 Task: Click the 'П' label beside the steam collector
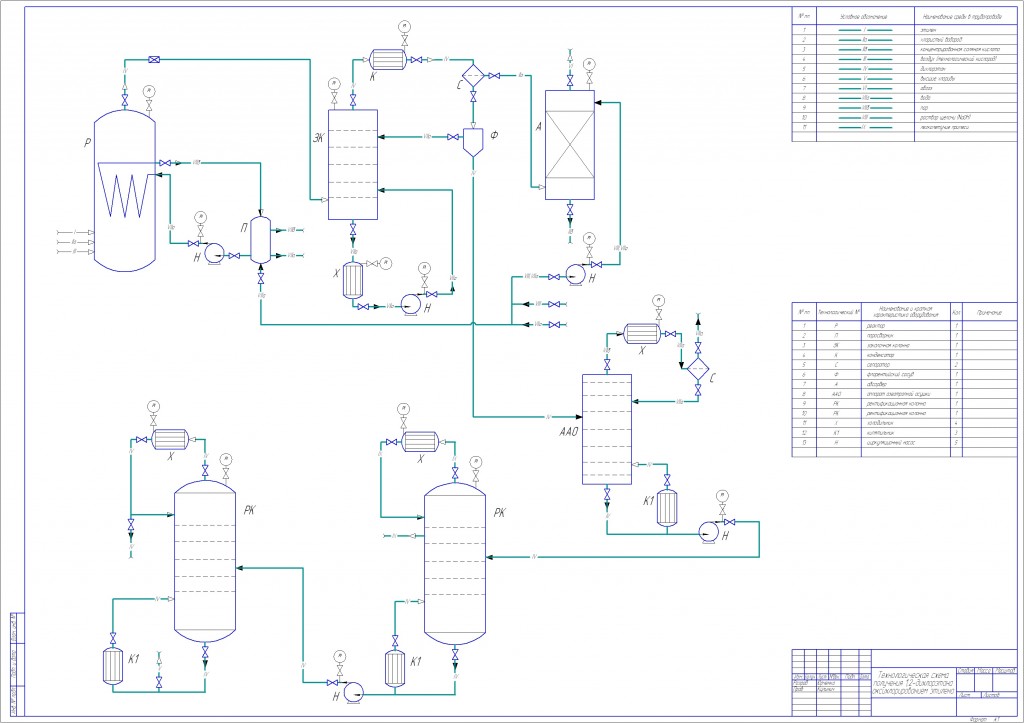pyautogui.click(x=244, y=229)
